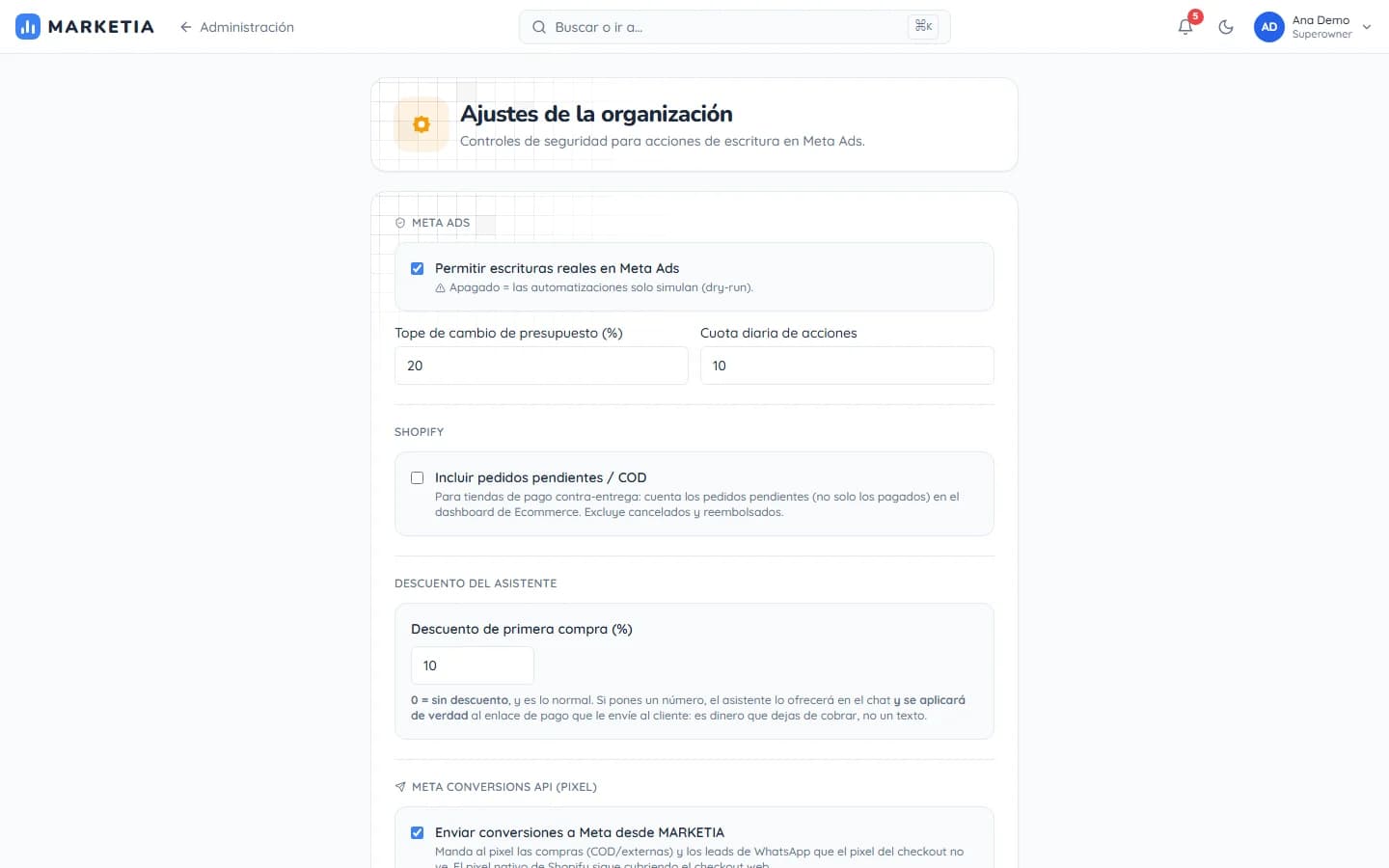
Task: Open the notifications bell
Action: coord(1185,27)
